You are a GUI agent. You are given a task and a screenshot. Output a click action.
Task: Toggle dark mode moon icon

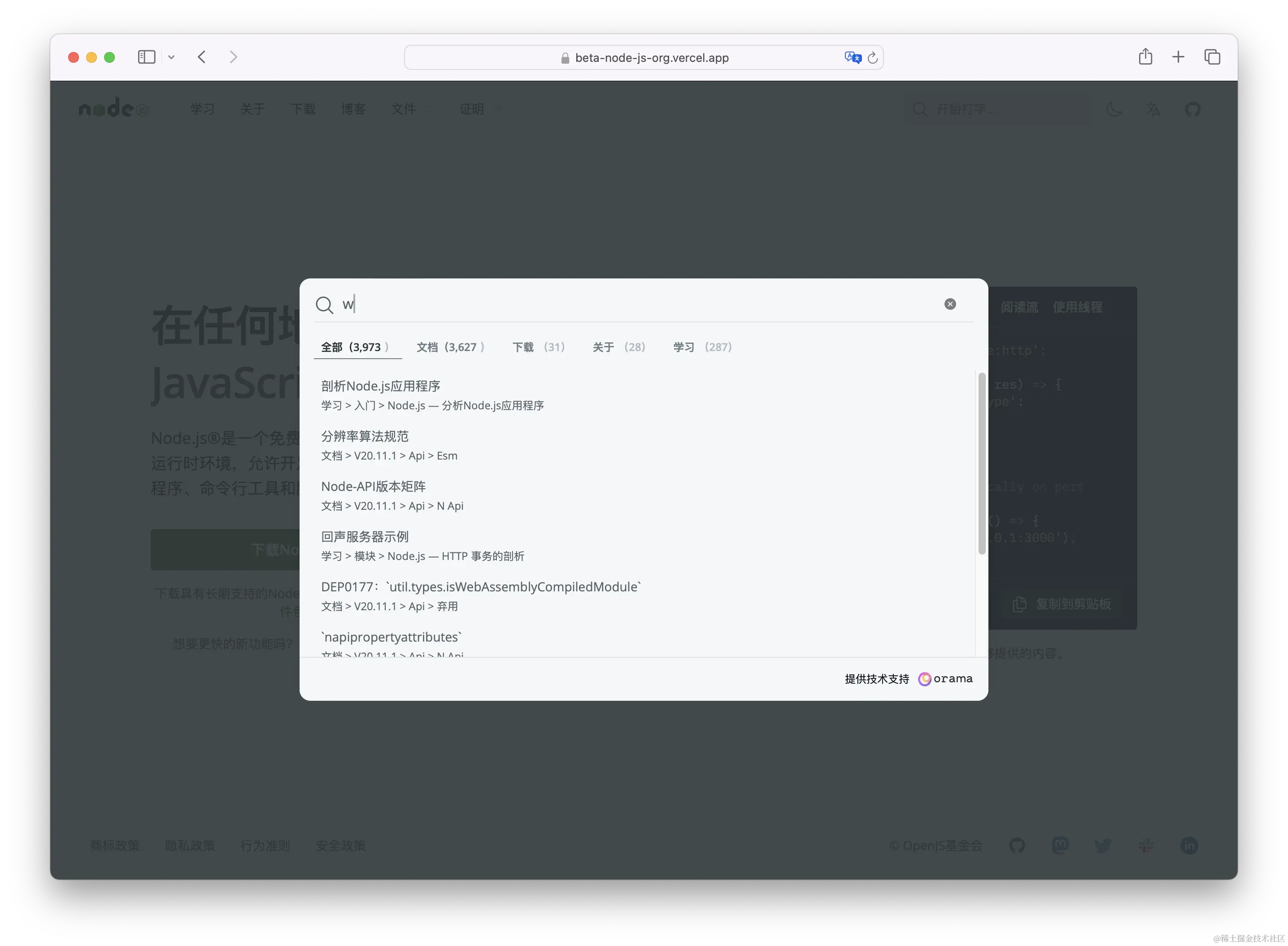[x=1114, y=109]
